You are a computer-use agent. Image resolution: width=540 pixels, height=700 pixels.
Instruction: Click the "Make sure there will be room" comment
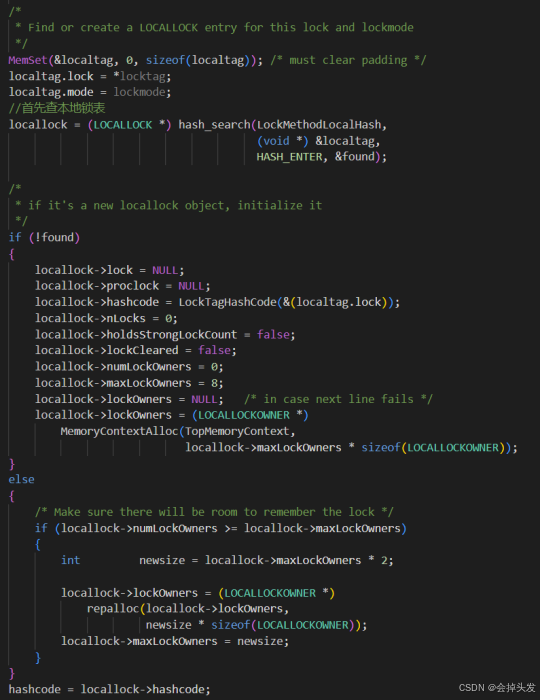tap(214, 512)
